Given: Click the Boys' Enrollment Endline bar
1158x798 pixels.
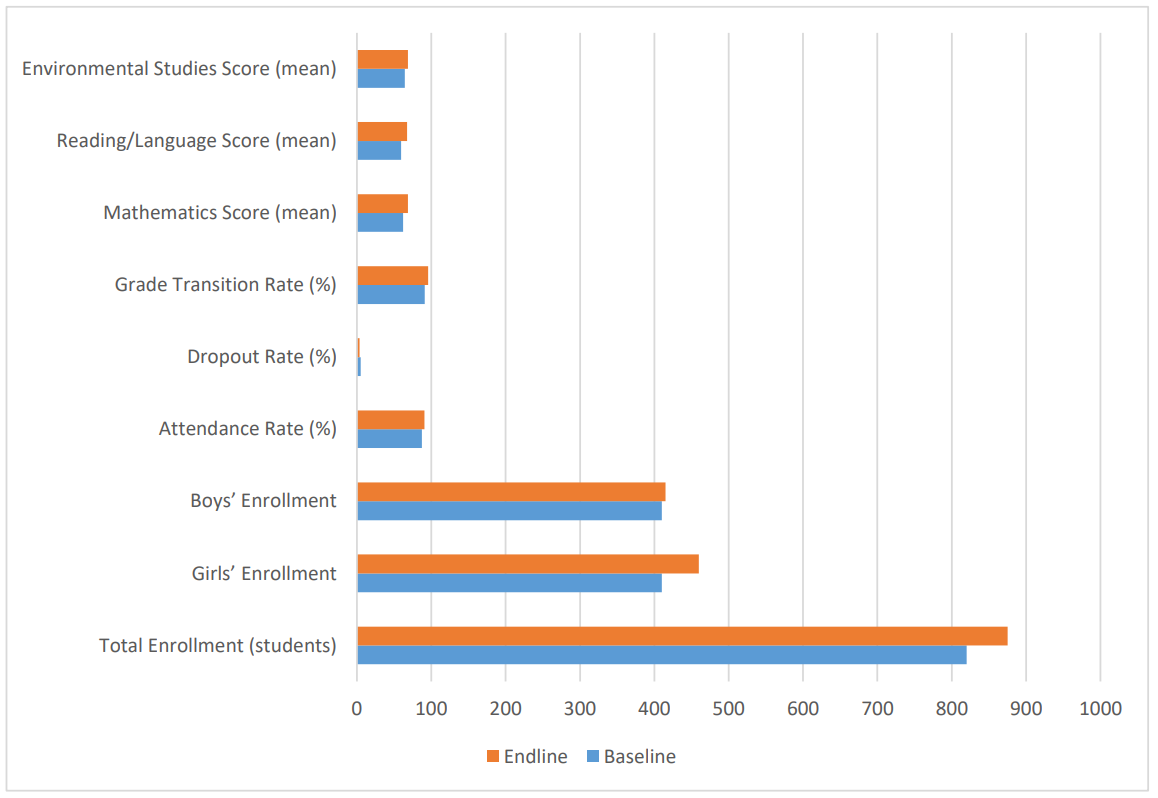Looking at the screenshot, I should 511,492.
